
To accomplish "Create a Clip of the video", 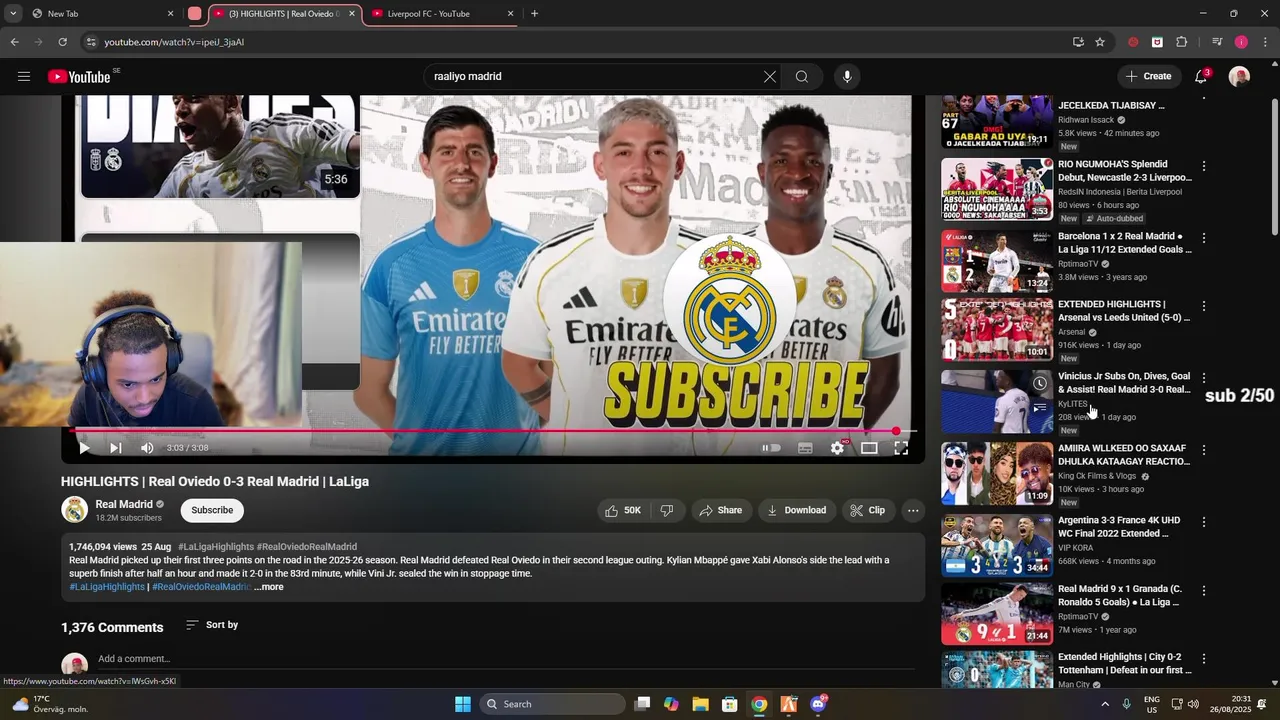I will pos(868,510).
